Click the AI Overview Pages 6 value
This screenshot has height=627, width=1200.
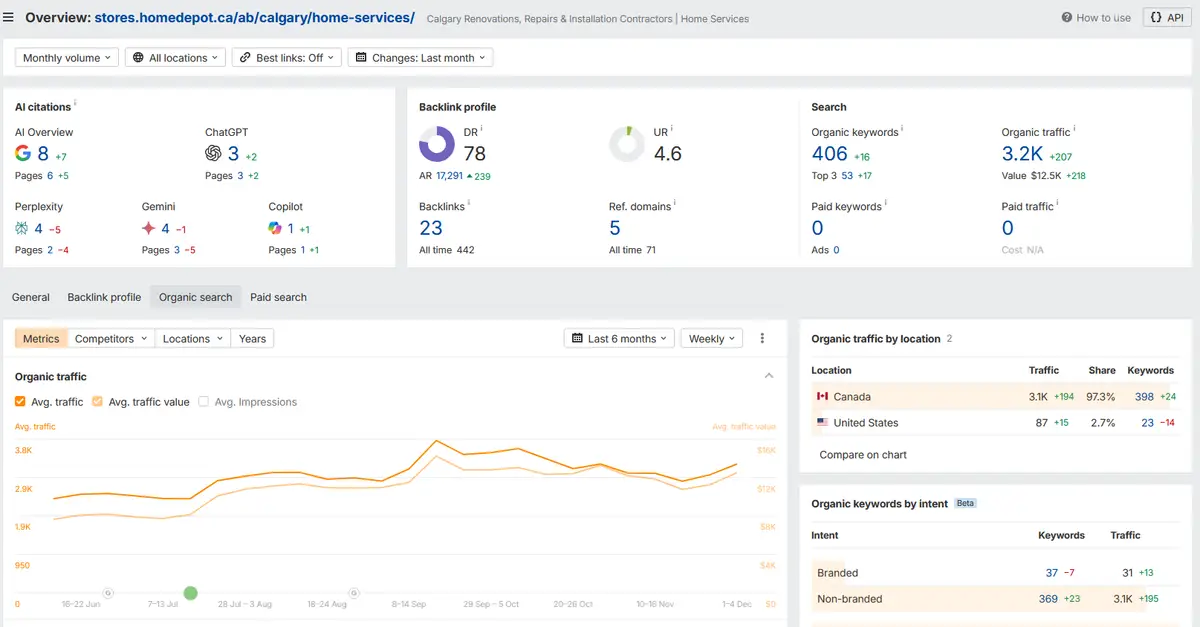[x=50, y=176]
